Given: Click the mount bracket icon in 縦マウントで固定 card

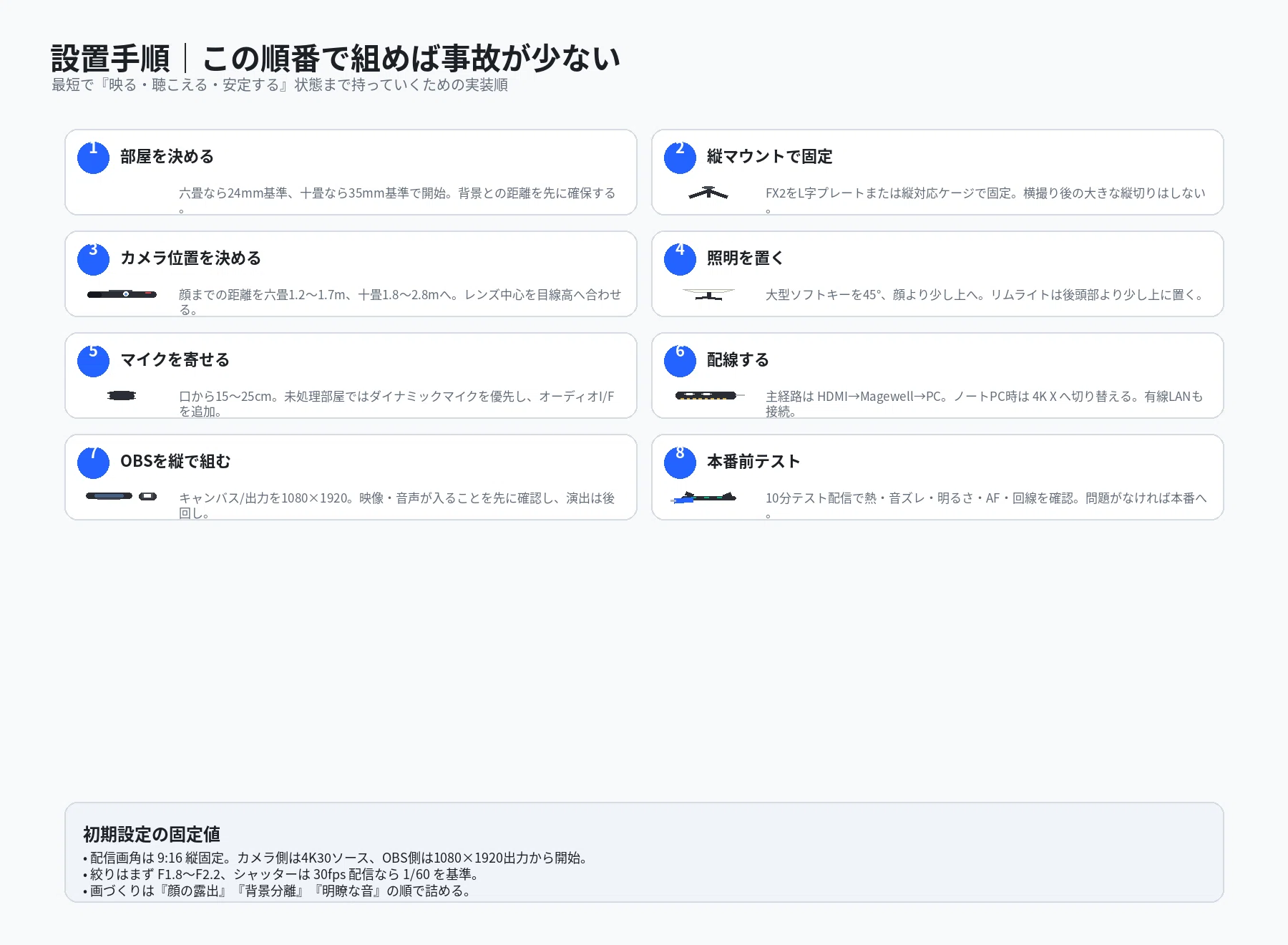Looking at the screenshot, I should (708, 193).
